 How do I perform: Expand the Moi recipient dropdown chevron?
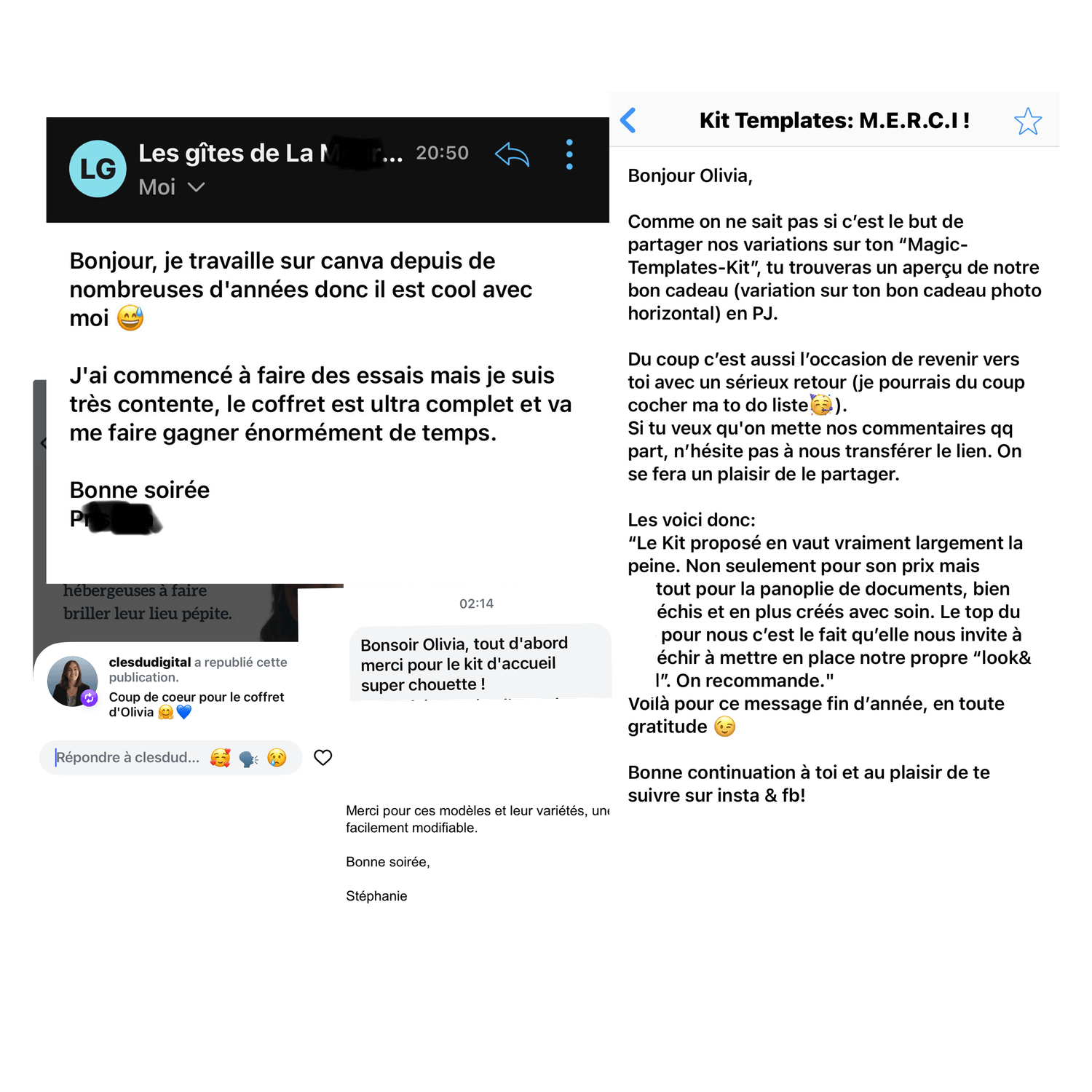pyautogui.click(x=196, y=187)
